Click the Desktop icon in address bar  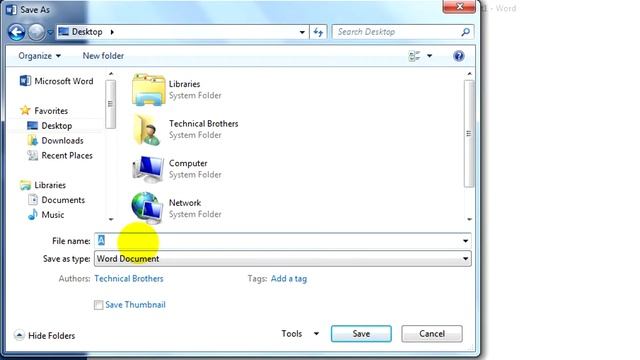63,31
